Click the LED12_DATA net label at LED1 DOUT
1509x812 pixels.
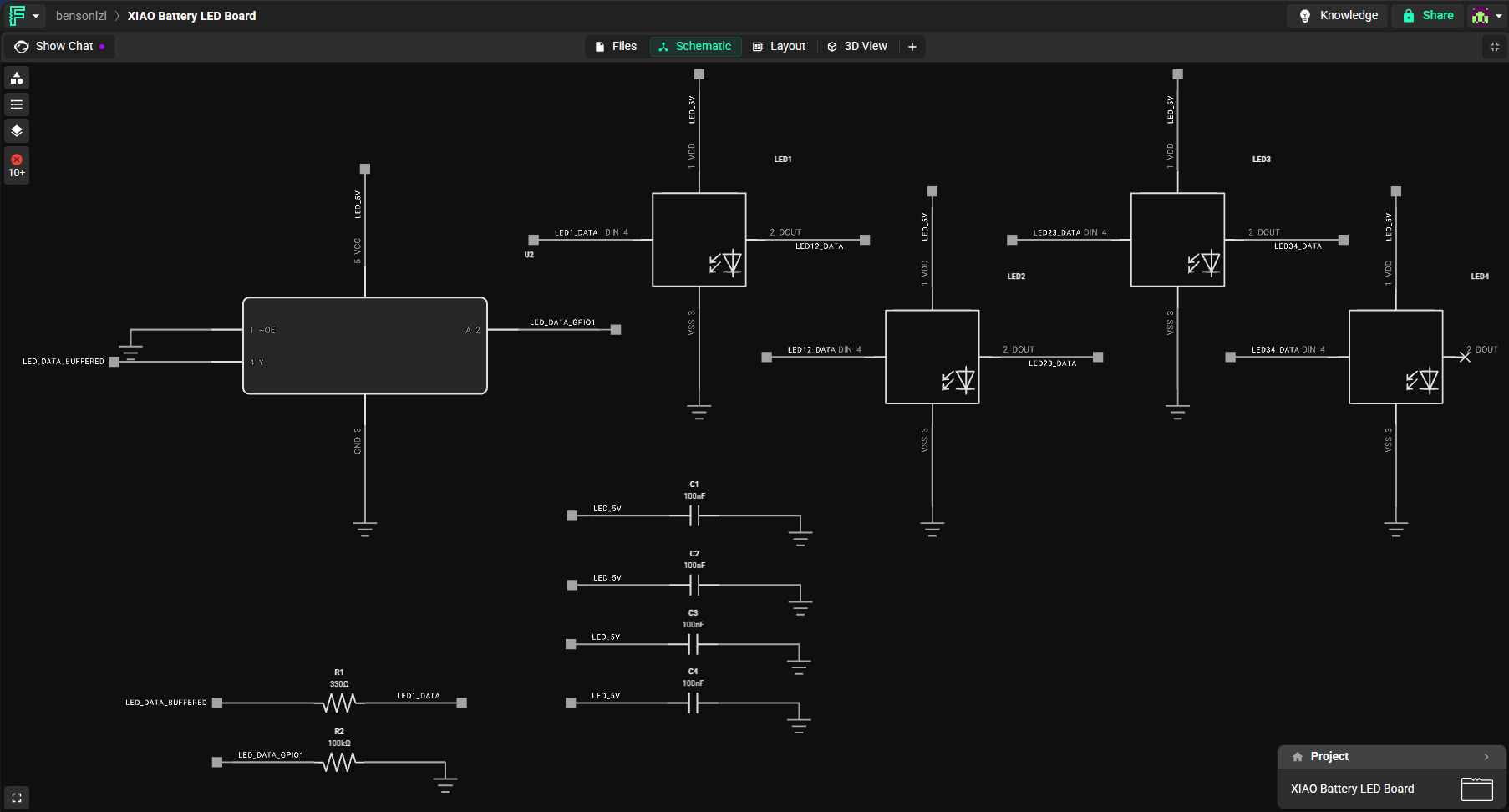click(820, 246)
